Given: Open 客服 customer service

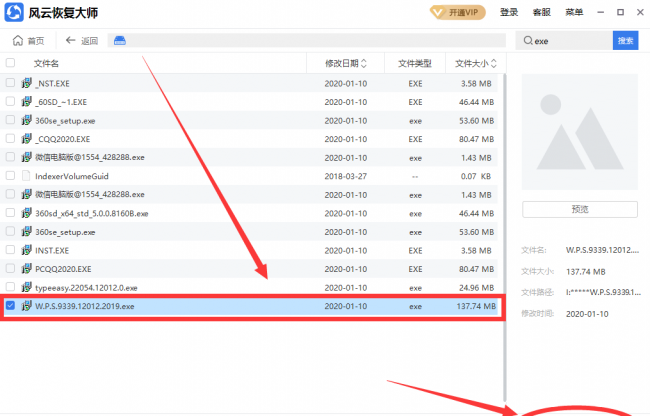Looking at the screenshot, I should click(x=541, y=12).
